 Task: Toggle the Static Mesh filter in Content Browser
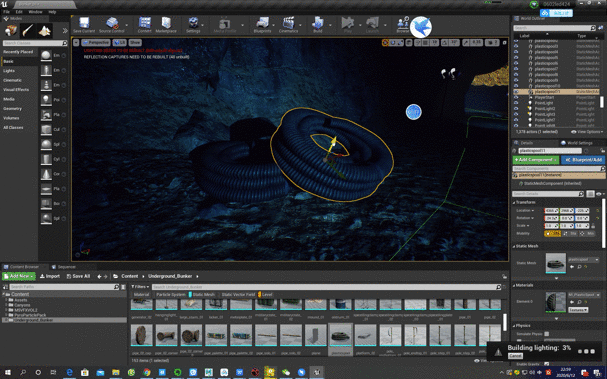click(202, 295)
